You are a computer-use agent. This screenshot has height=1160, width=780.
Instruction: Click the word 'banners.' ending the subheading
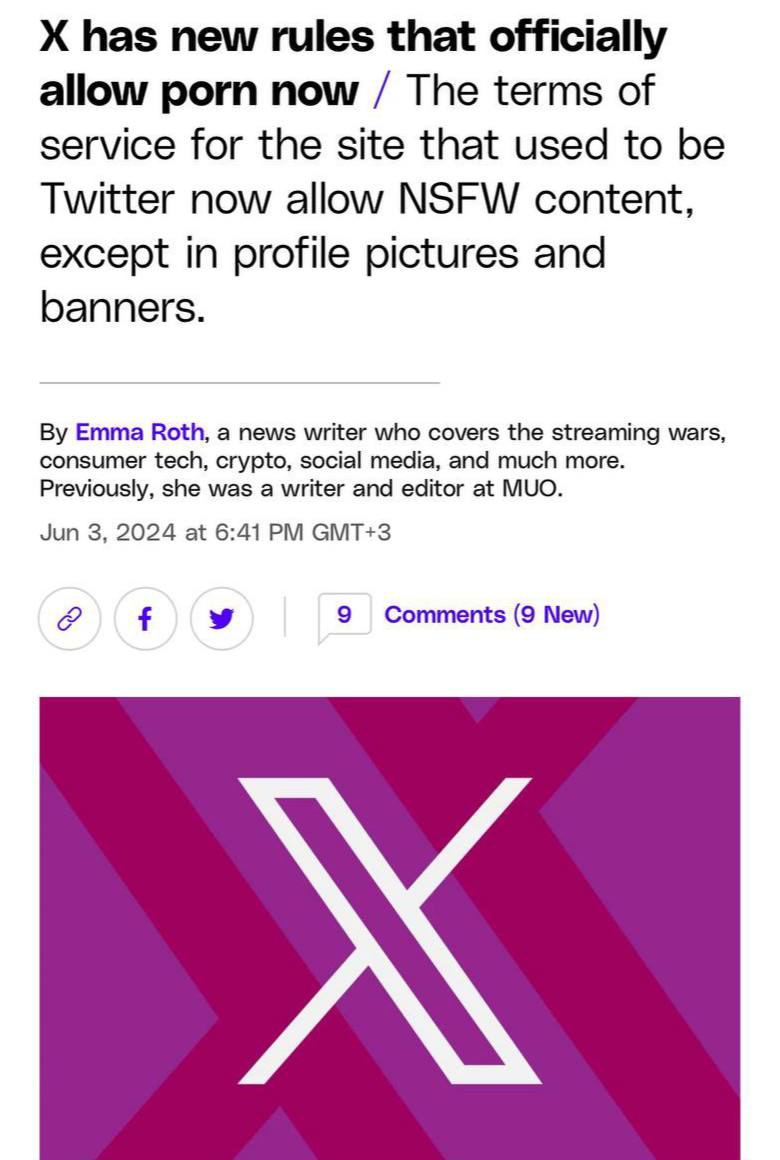122,307
